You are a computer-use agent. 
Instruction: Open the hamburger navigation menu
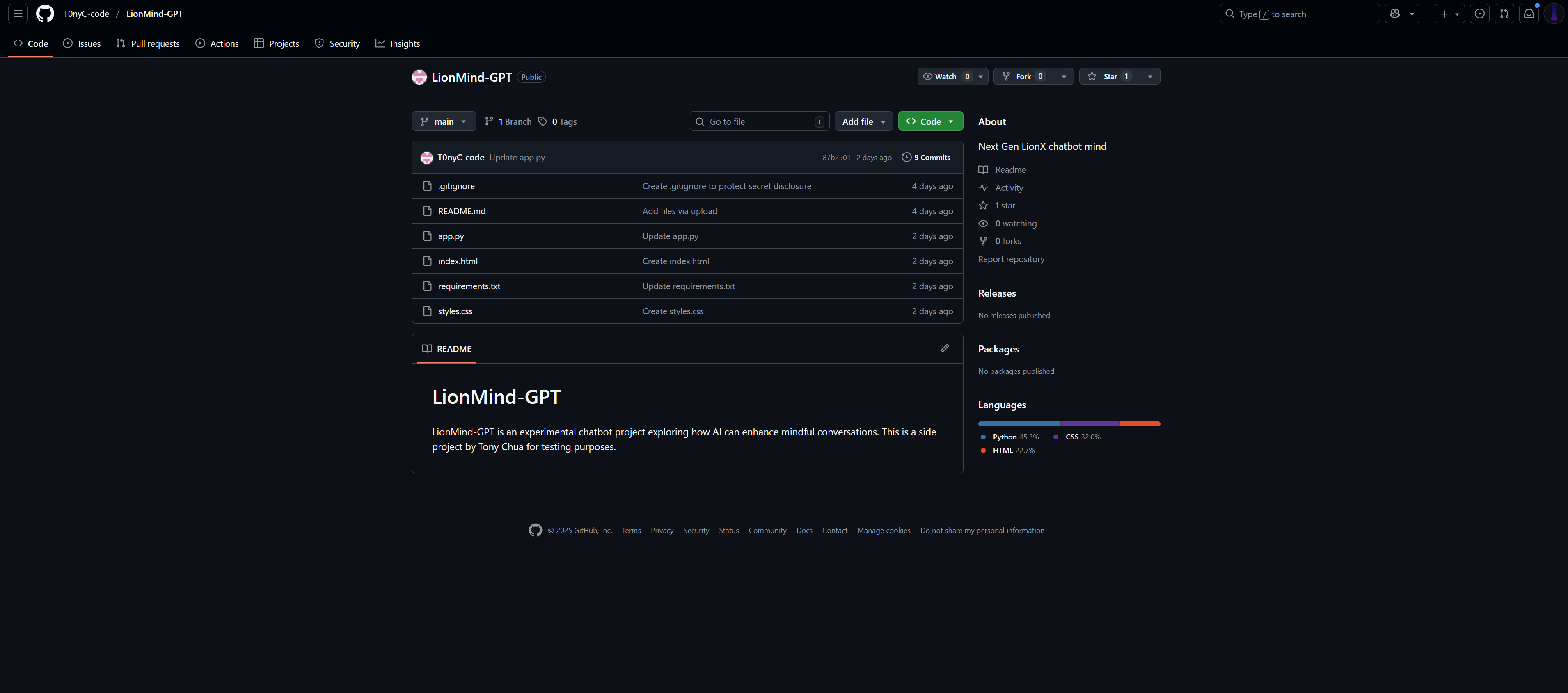(18, 14)
